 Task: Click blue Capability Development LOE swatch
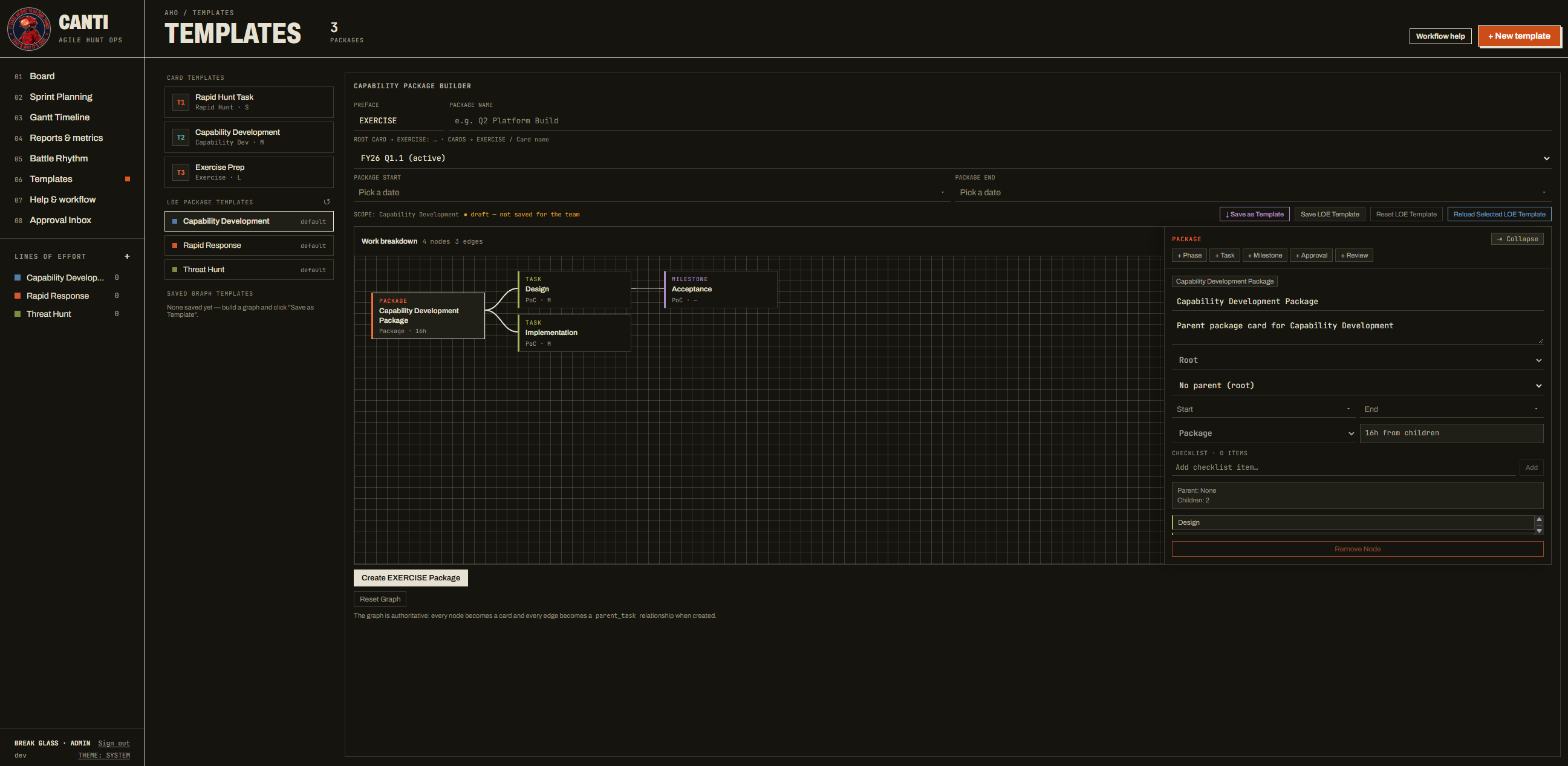coord(18,278)
